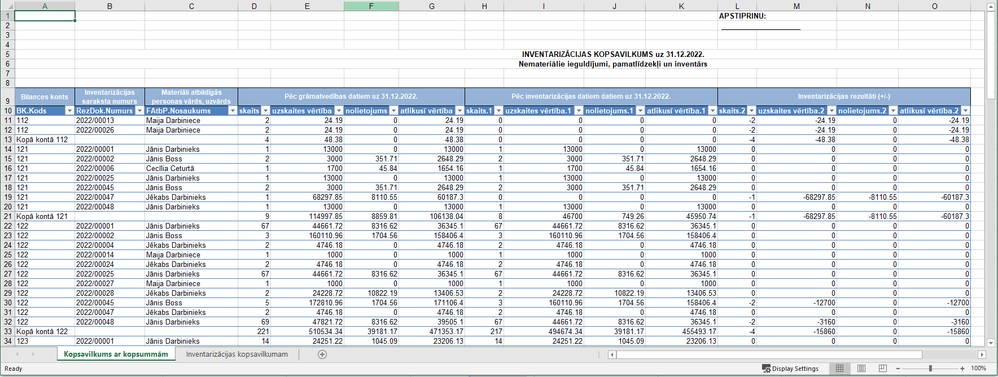The height and width of the screenshot is (377, 998).
Task: Open the nolietojums.2 filter dropdown
Action: (x=892, y=111)
